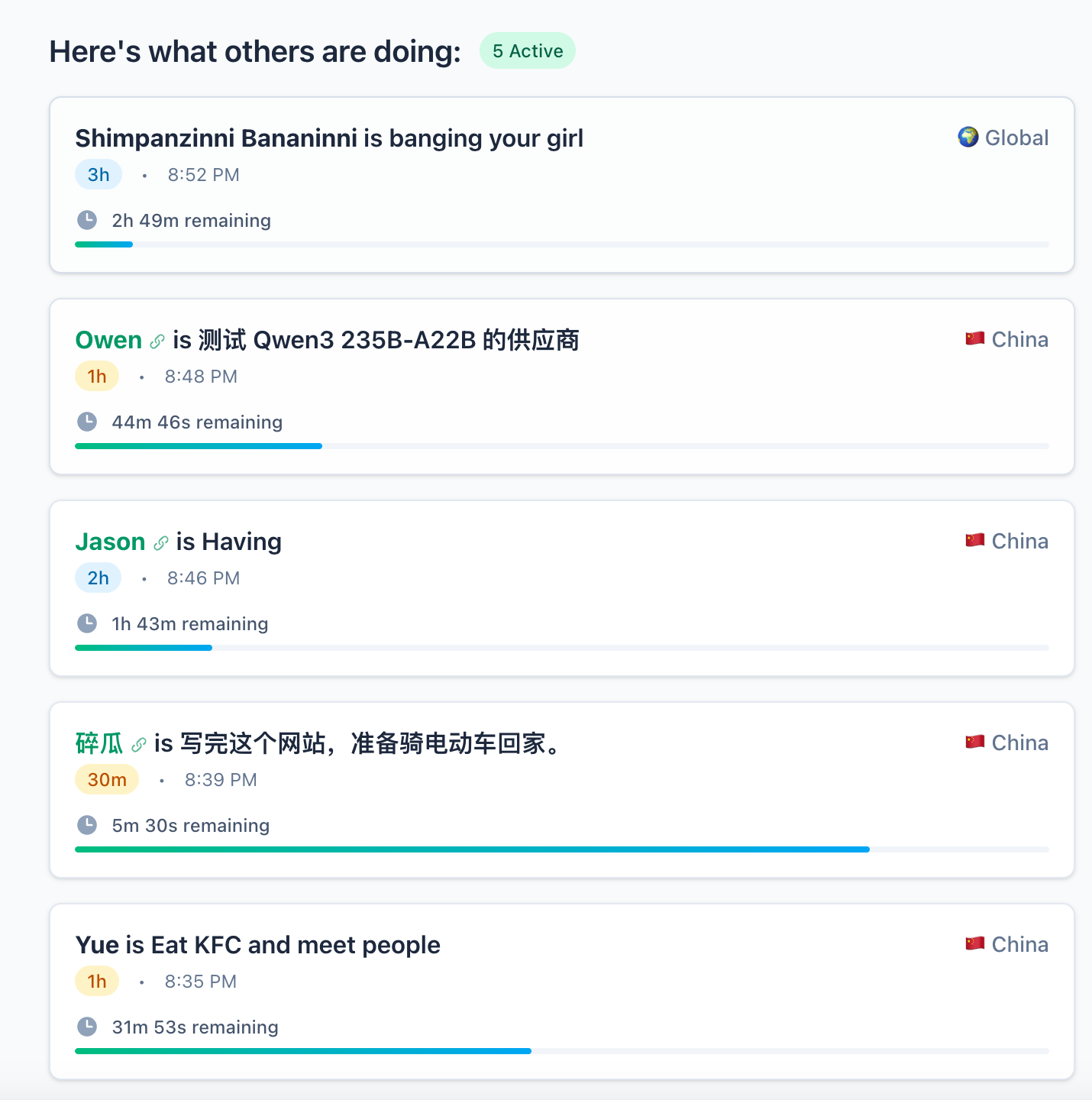Click the progress bar in Yue's card

[x=561, y=1051]
